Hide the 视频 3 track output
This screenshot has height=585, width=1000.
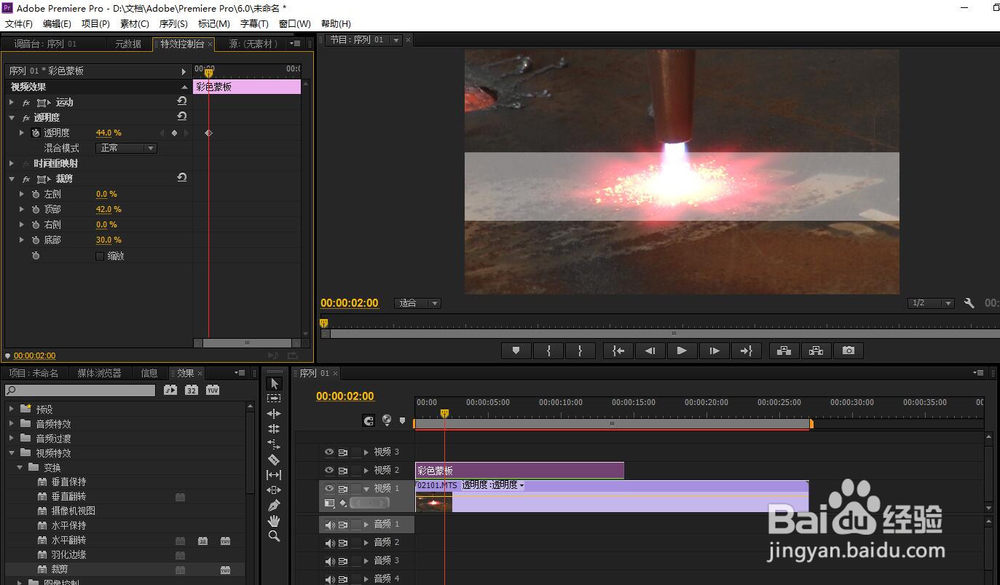(x=329, y=452)
